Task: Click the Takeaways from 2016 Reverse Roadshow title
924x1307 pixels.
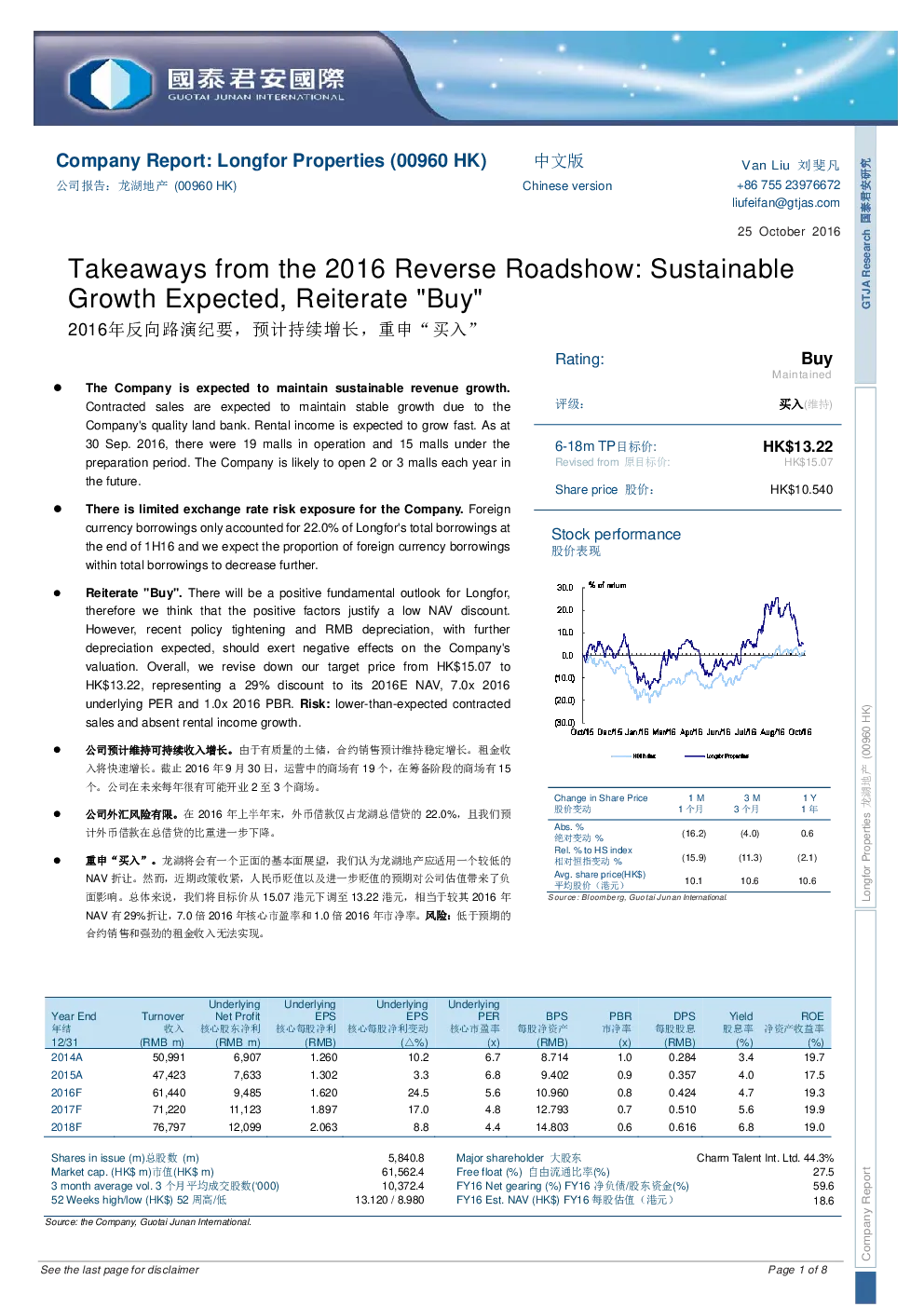Action: (431, 283)
